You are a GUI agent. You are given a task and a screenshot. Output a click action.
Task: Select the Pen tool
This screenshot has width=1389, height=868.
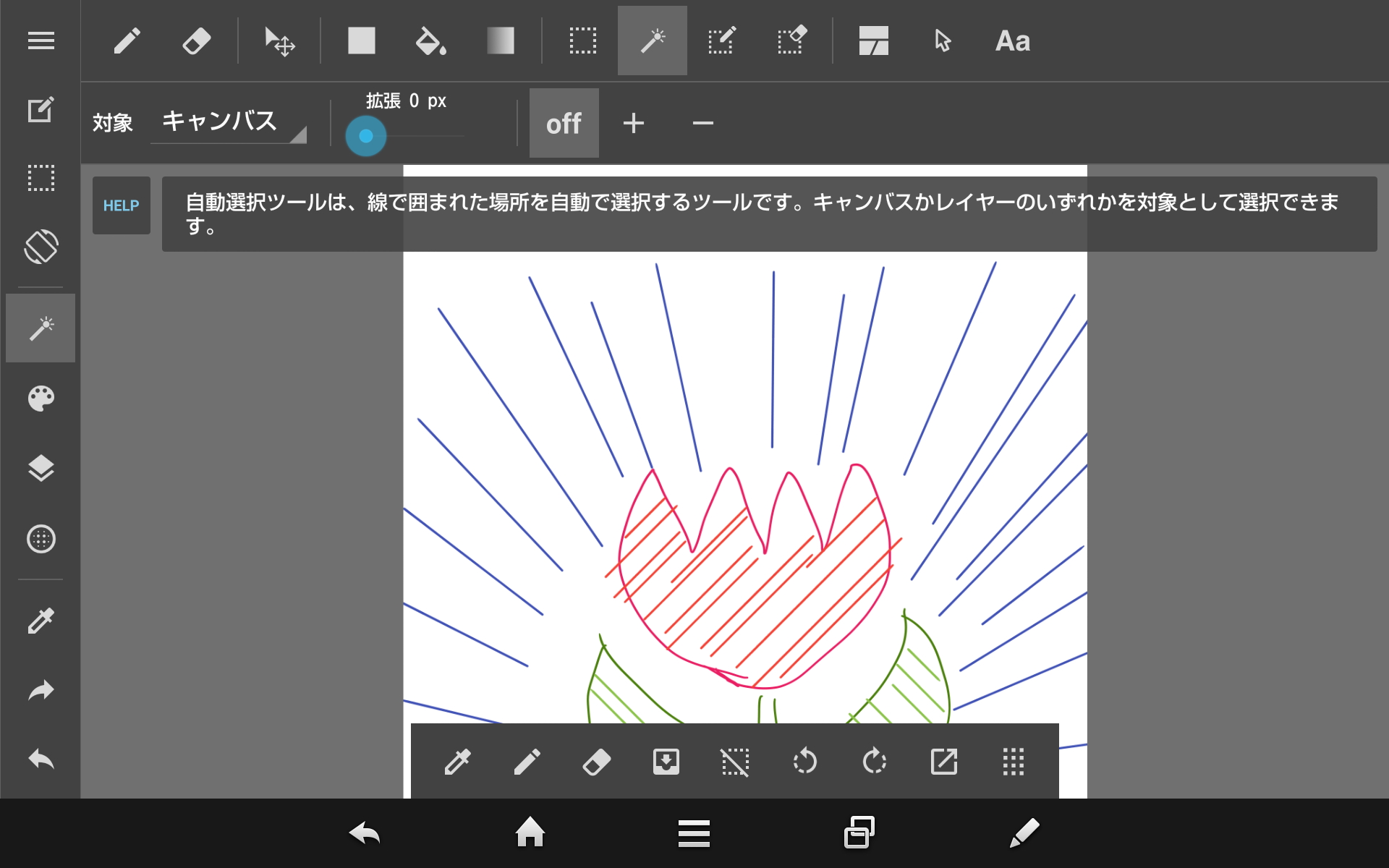coord(127,41)
